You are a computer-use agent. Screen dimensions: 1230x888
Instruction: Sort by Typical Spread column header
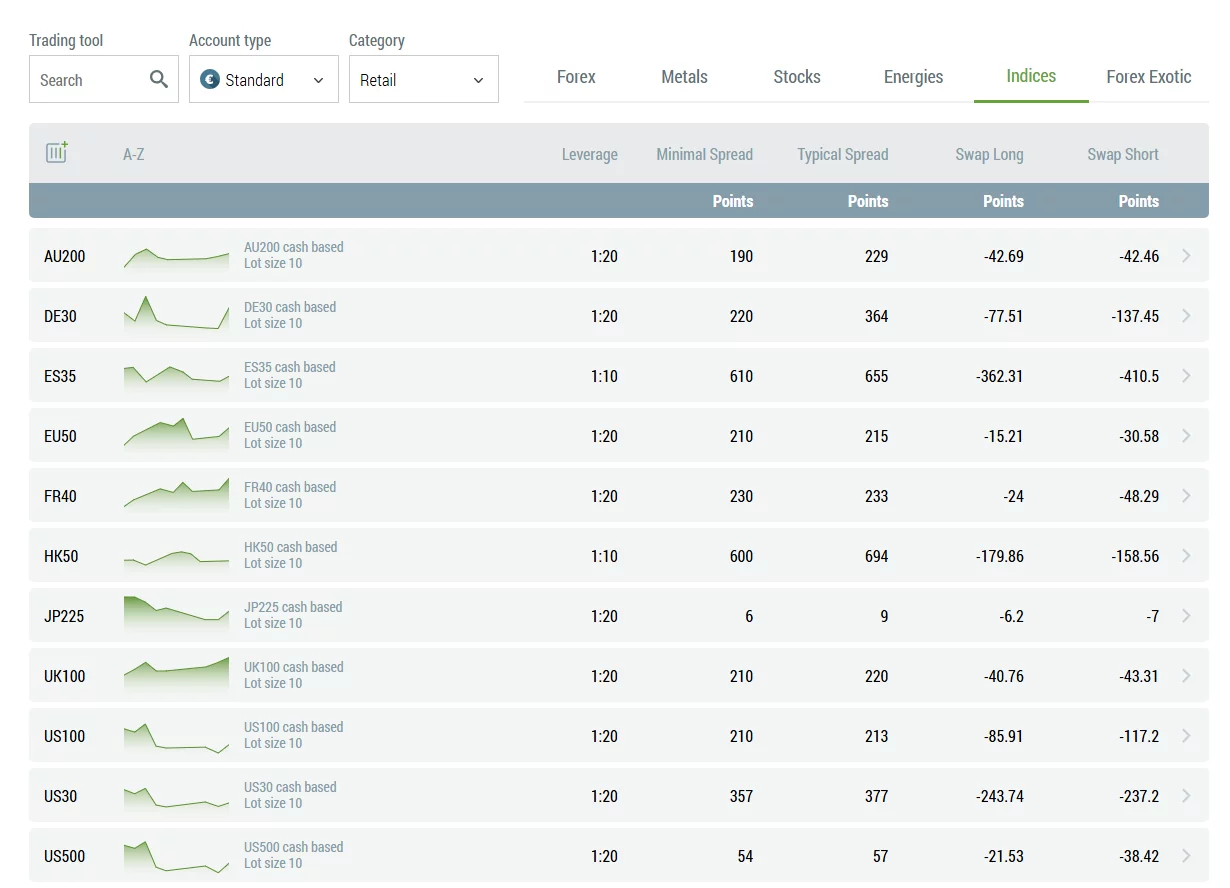[842, 155]
